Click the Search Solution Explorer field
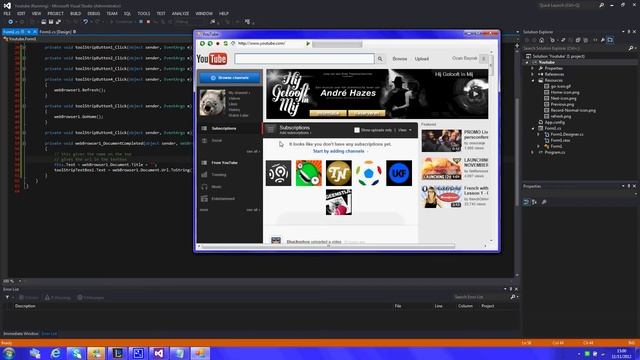The height and width of the screenshot is (360, 640). pos(575,48)
